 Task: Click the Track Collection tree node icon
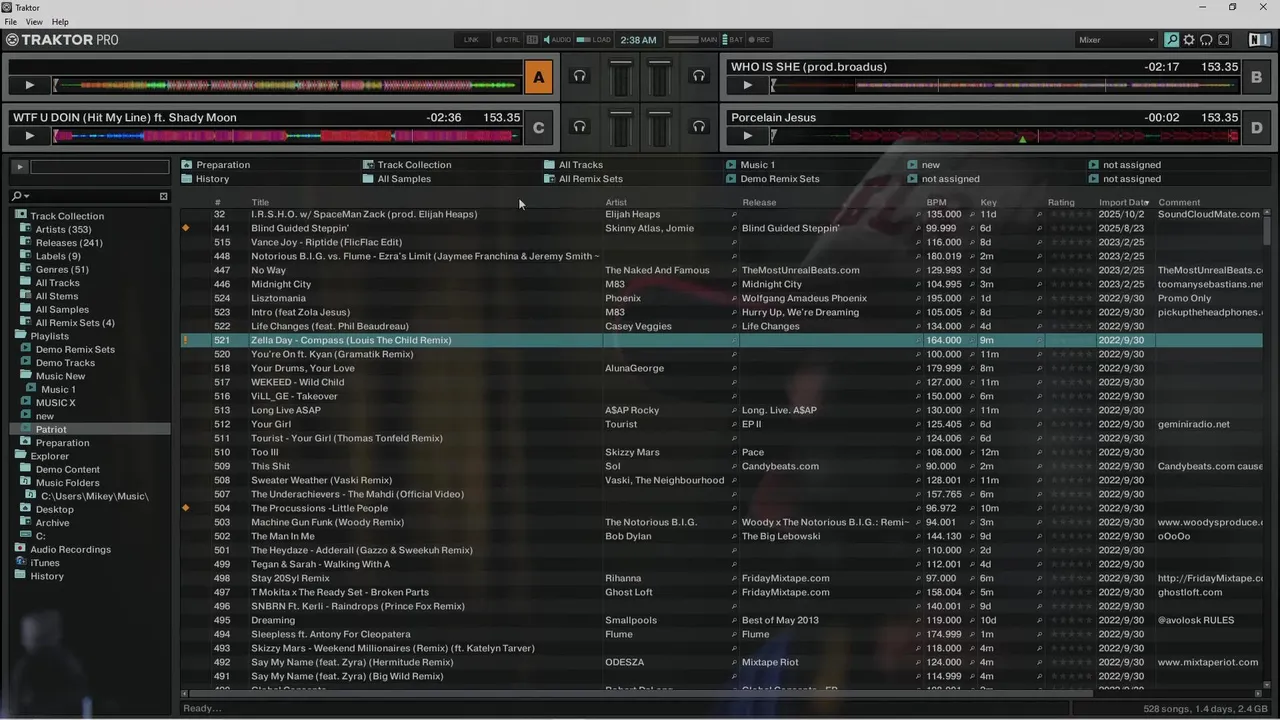[20, 216]
